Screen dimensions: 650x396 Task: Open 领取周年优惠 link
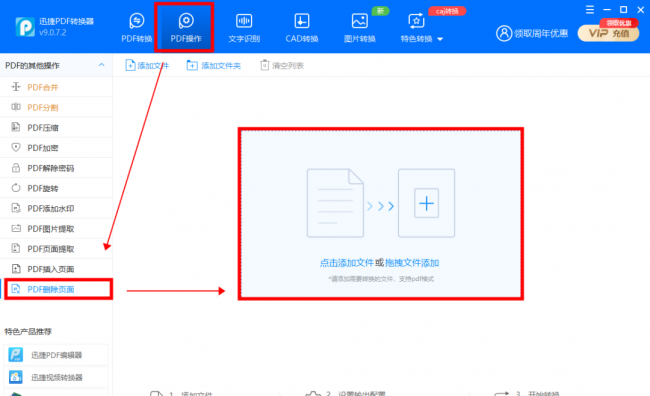coord(541,34)
